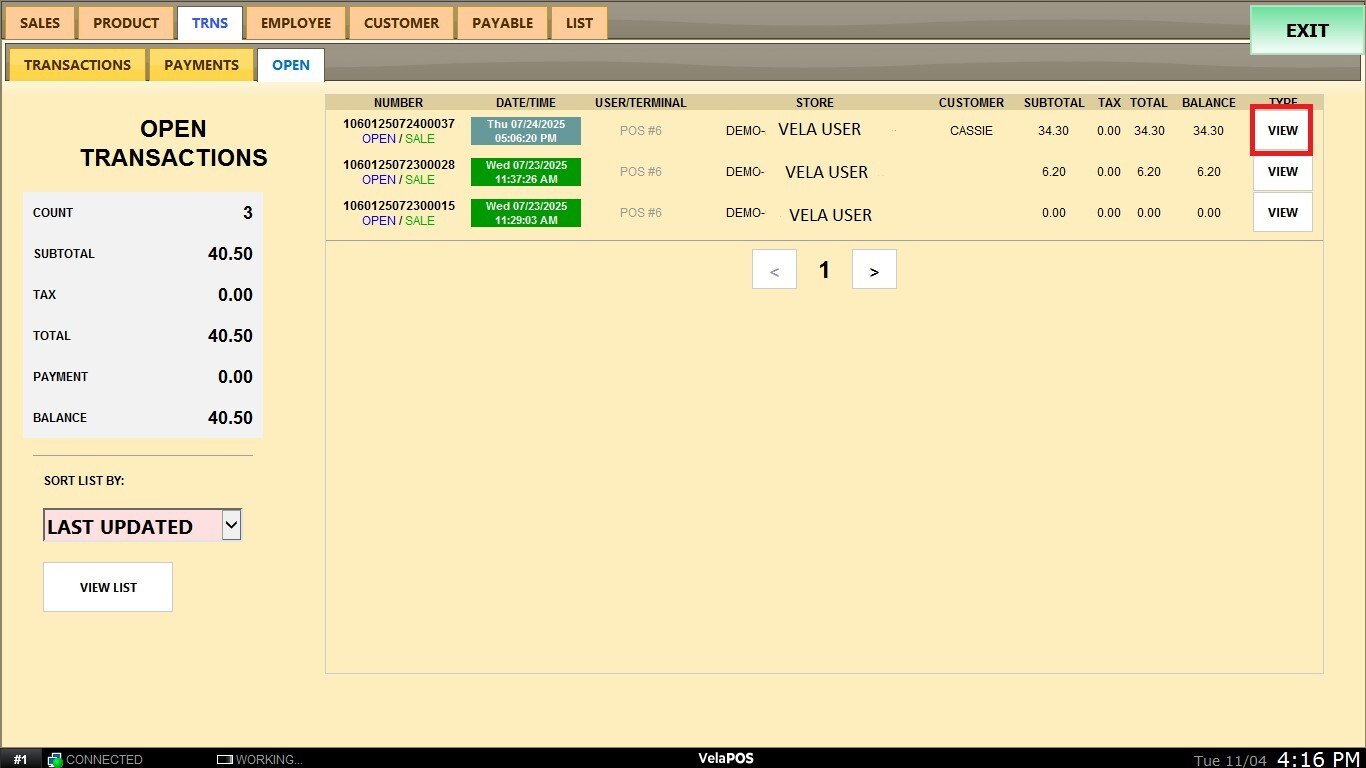The height and width of the screenshot is (768, 1366).
Task: Select the PAYABLE tab
Action: pyautogui.click(x=502, y=23)
